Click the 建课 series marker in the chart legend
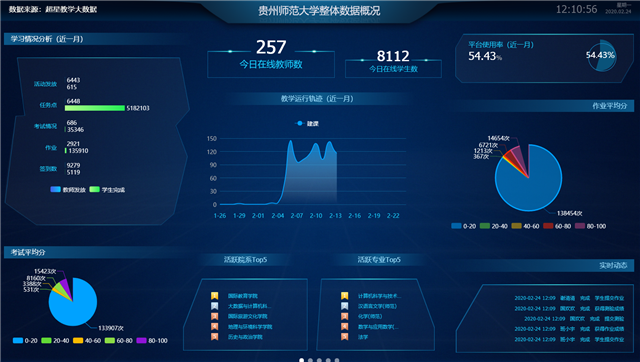The height and width of the screenshot is (362, 640). [300, 123]
